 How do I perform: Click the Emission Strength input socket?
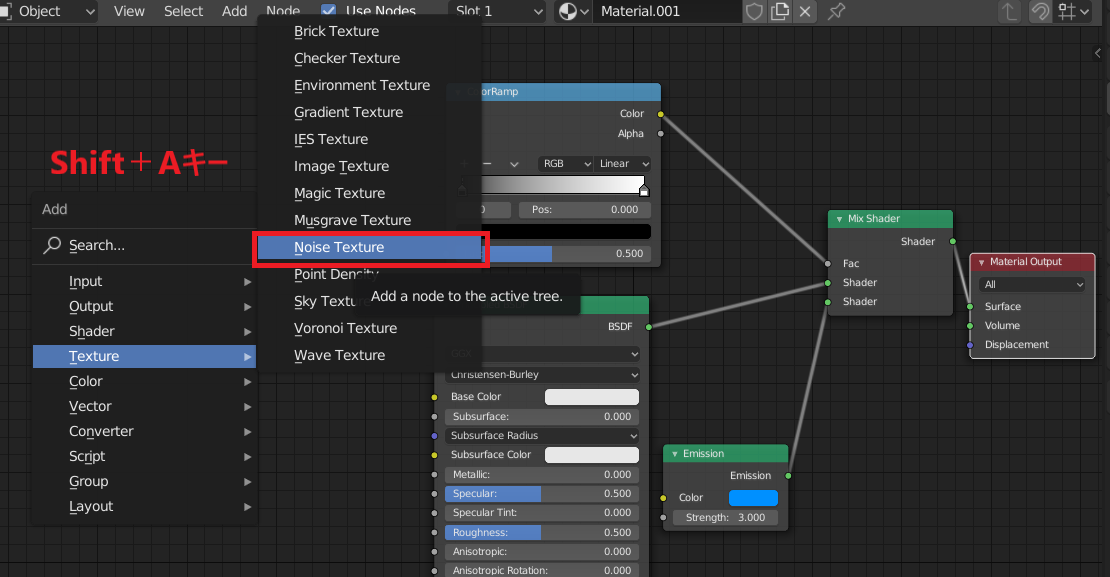pos(663,518)
